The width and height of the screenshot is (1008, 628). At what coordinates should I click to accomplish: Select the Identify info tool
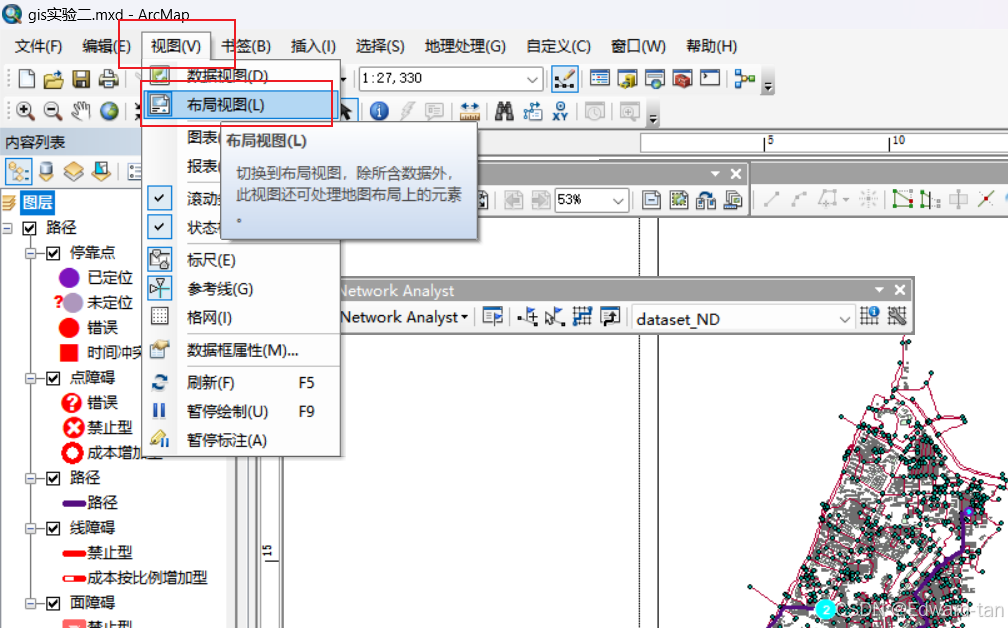pos(379,111)
